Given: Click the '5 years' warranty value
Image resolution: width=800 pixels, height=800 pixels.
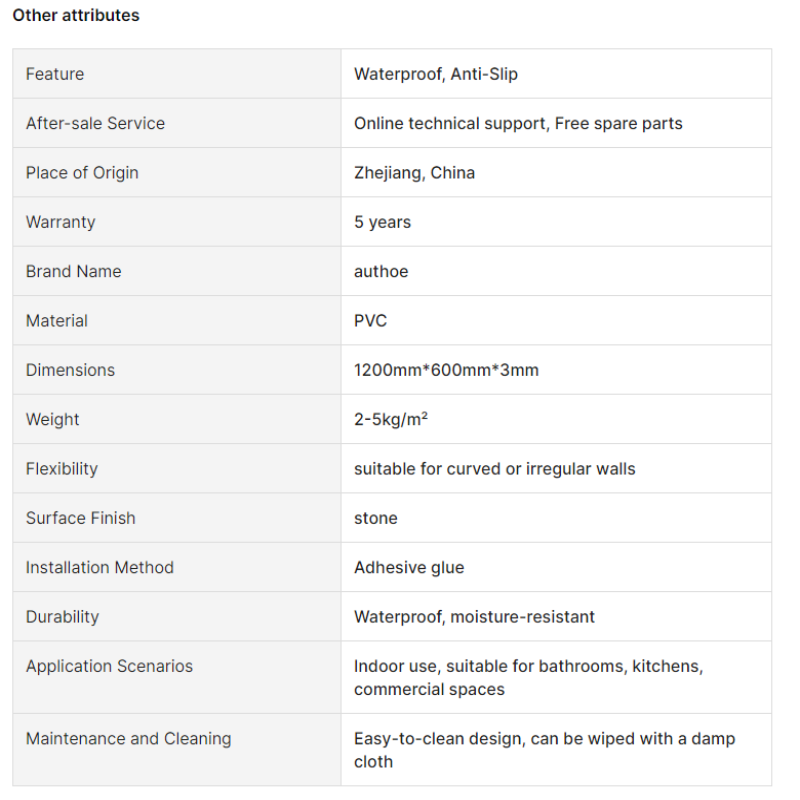Looking at the screenshot, I should pyautogui.click(x=382, y=222).
